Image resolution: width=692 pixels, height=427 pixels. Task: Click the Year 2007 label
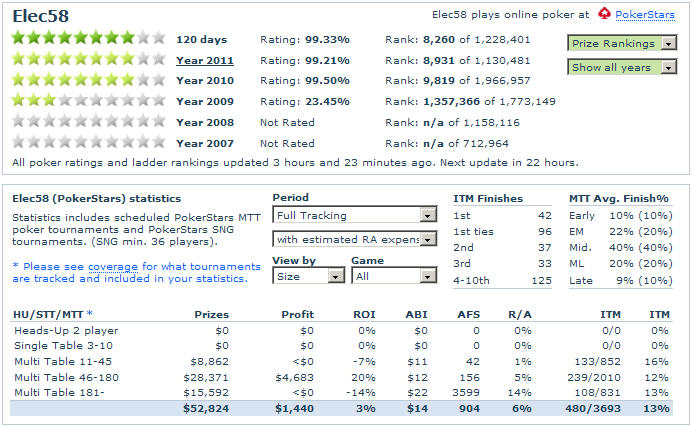205,143
